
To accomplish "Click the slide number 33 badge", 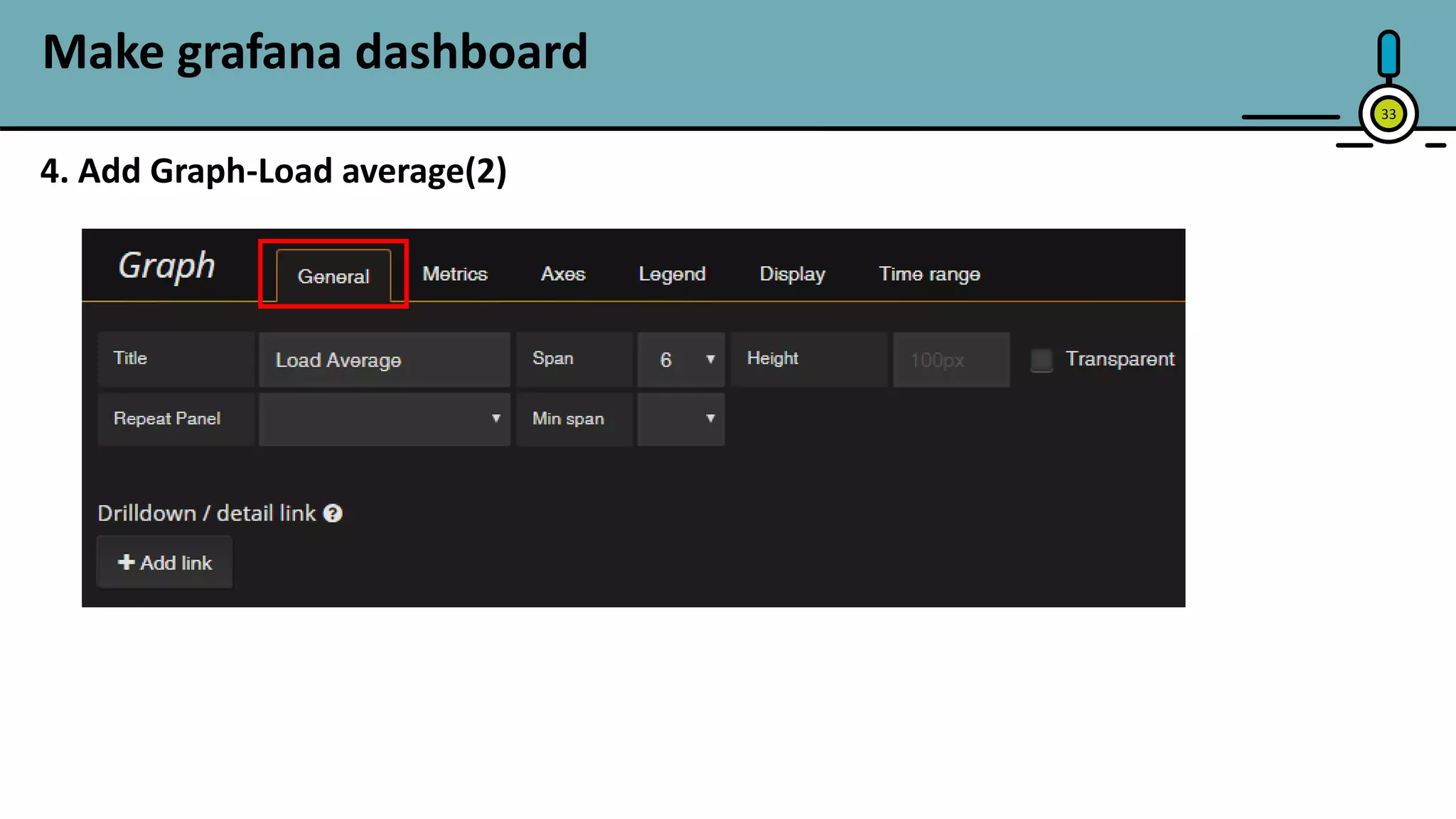I will [x=1388, y=114].
